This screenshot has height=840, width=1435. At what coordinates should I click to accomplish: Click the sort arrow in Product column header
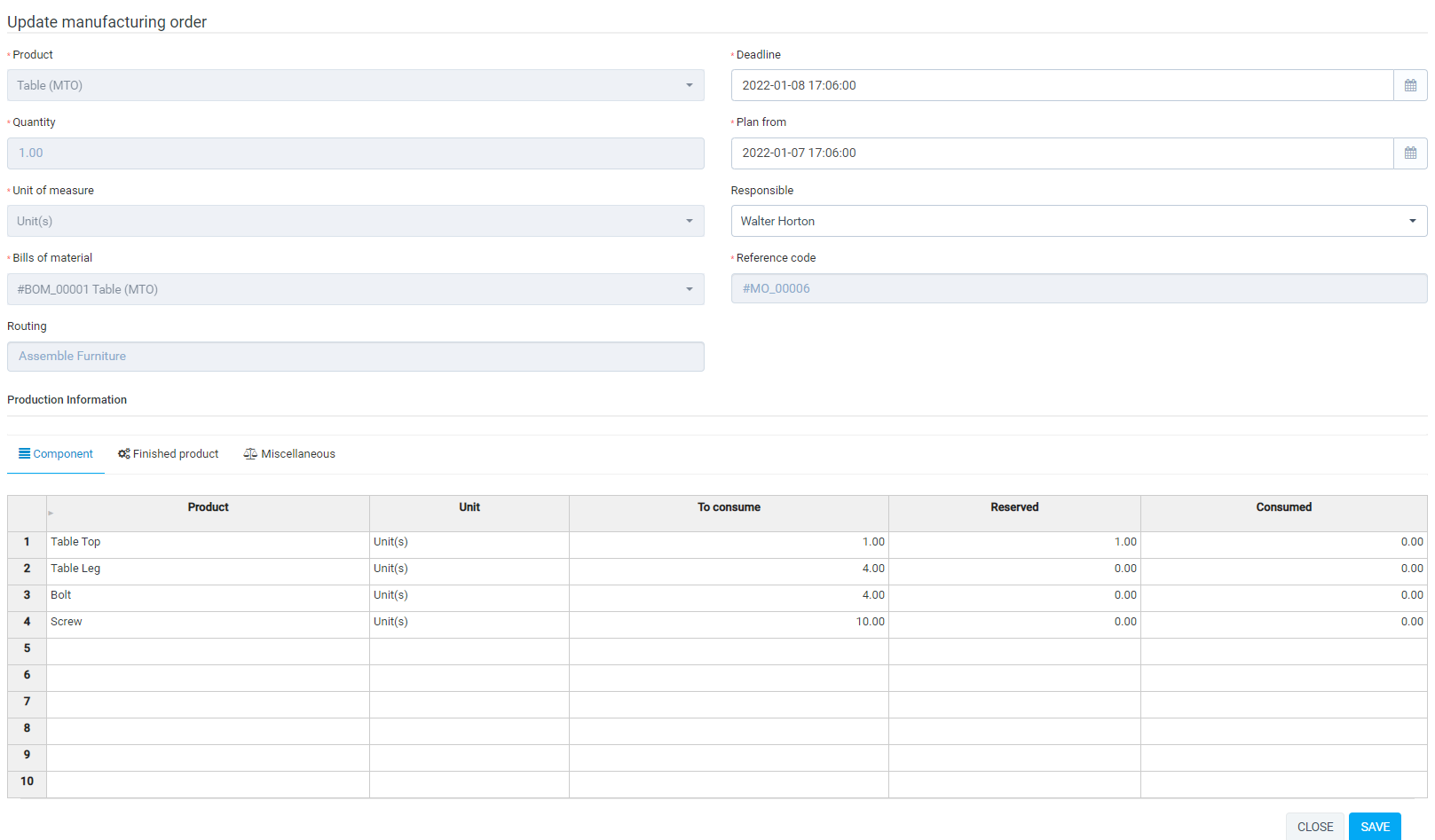point(51,513)
